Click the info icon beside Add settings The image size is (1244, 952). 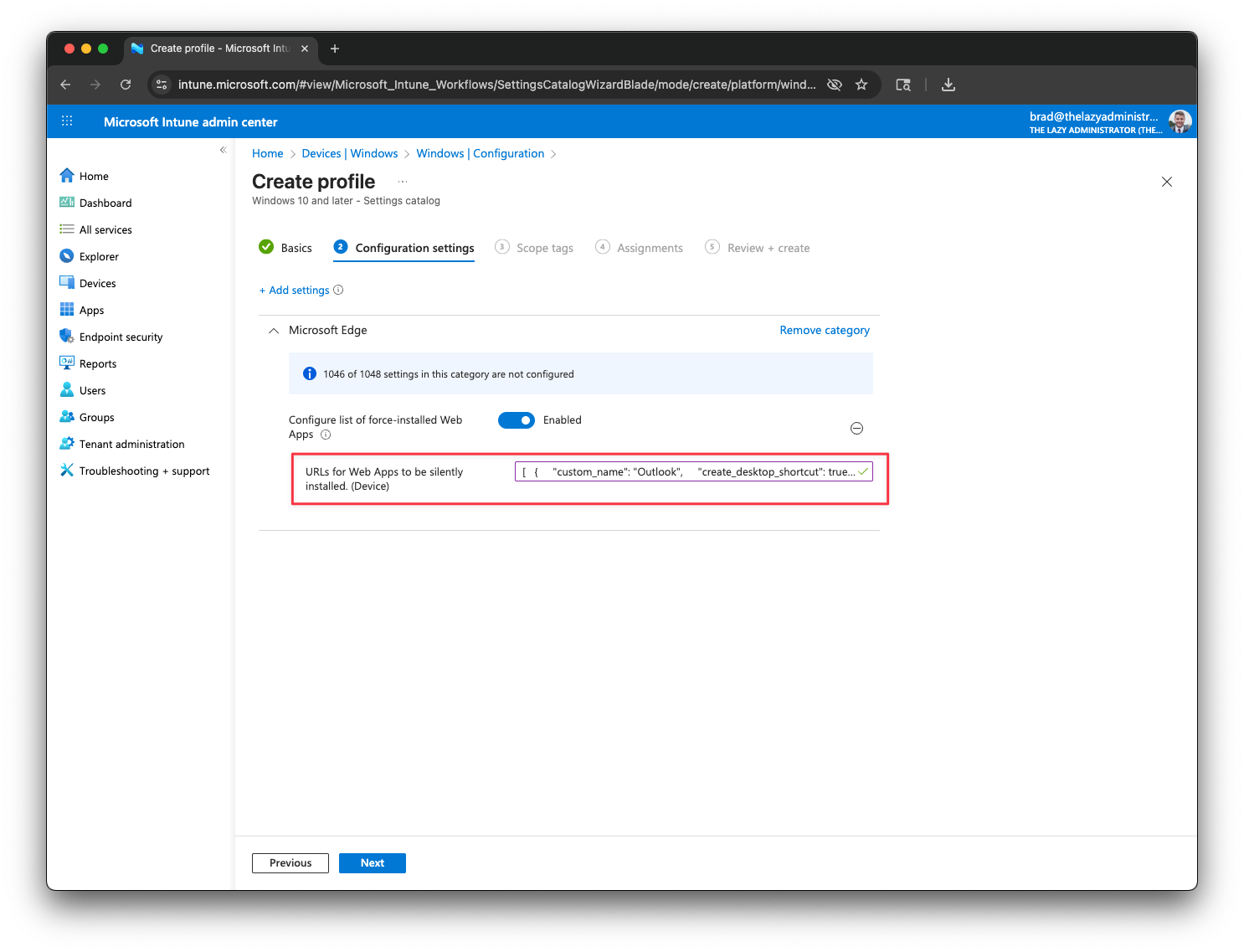(338, 290)
